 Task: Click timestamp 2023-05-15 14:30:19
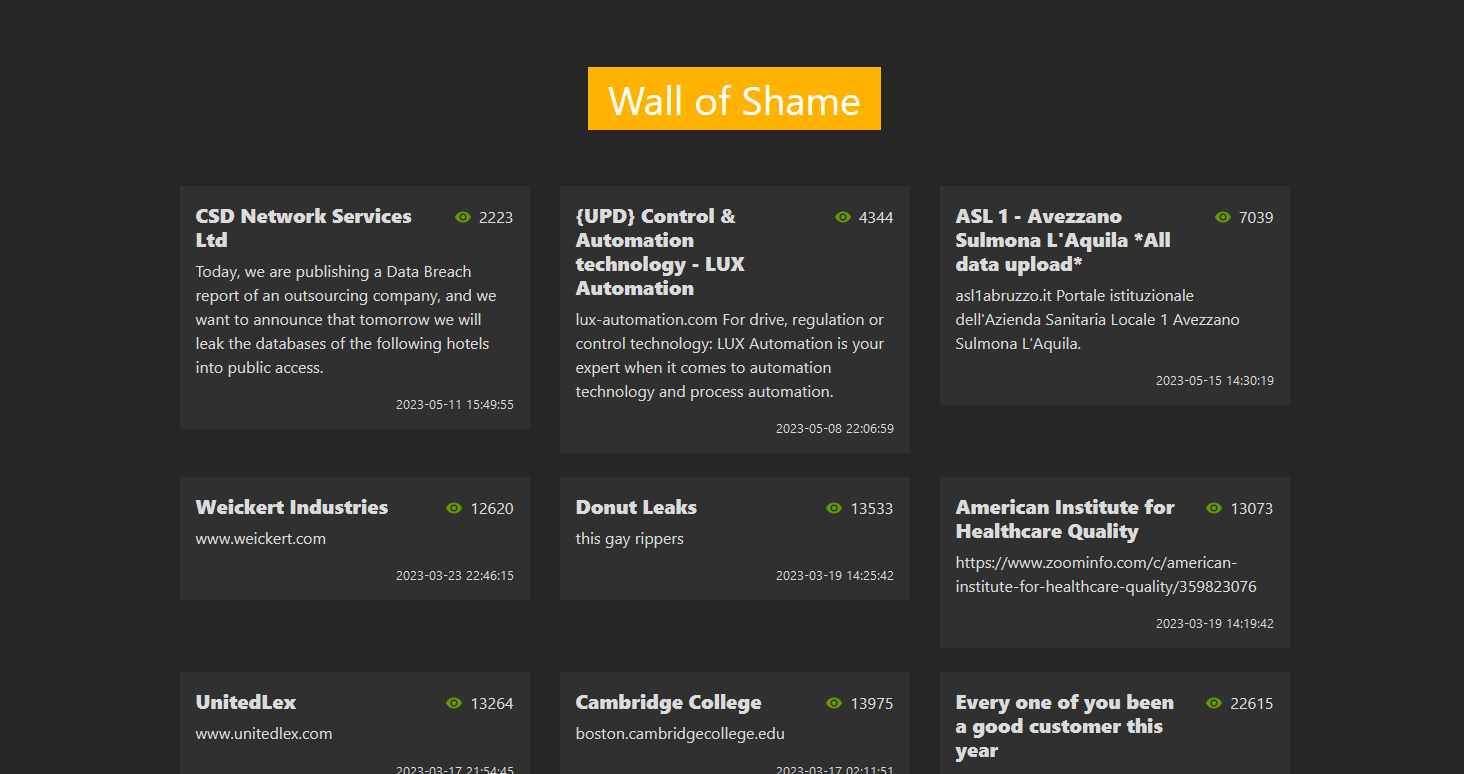1215,381
